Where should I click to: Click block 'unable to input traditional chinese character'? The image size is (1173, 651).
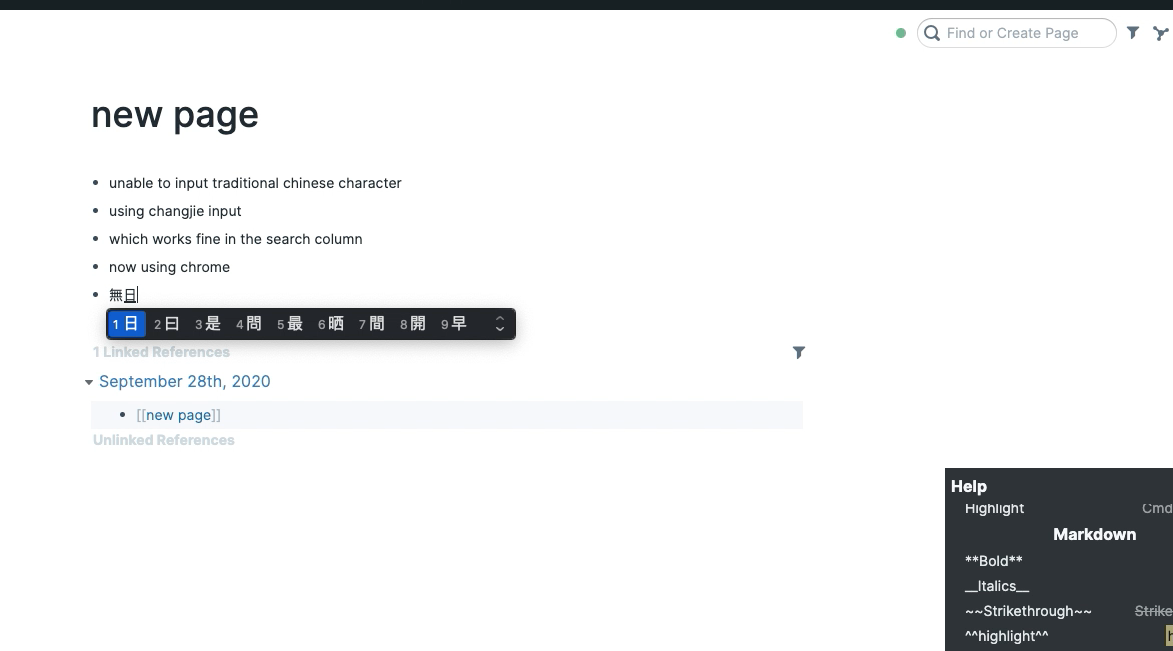(255, 183)
